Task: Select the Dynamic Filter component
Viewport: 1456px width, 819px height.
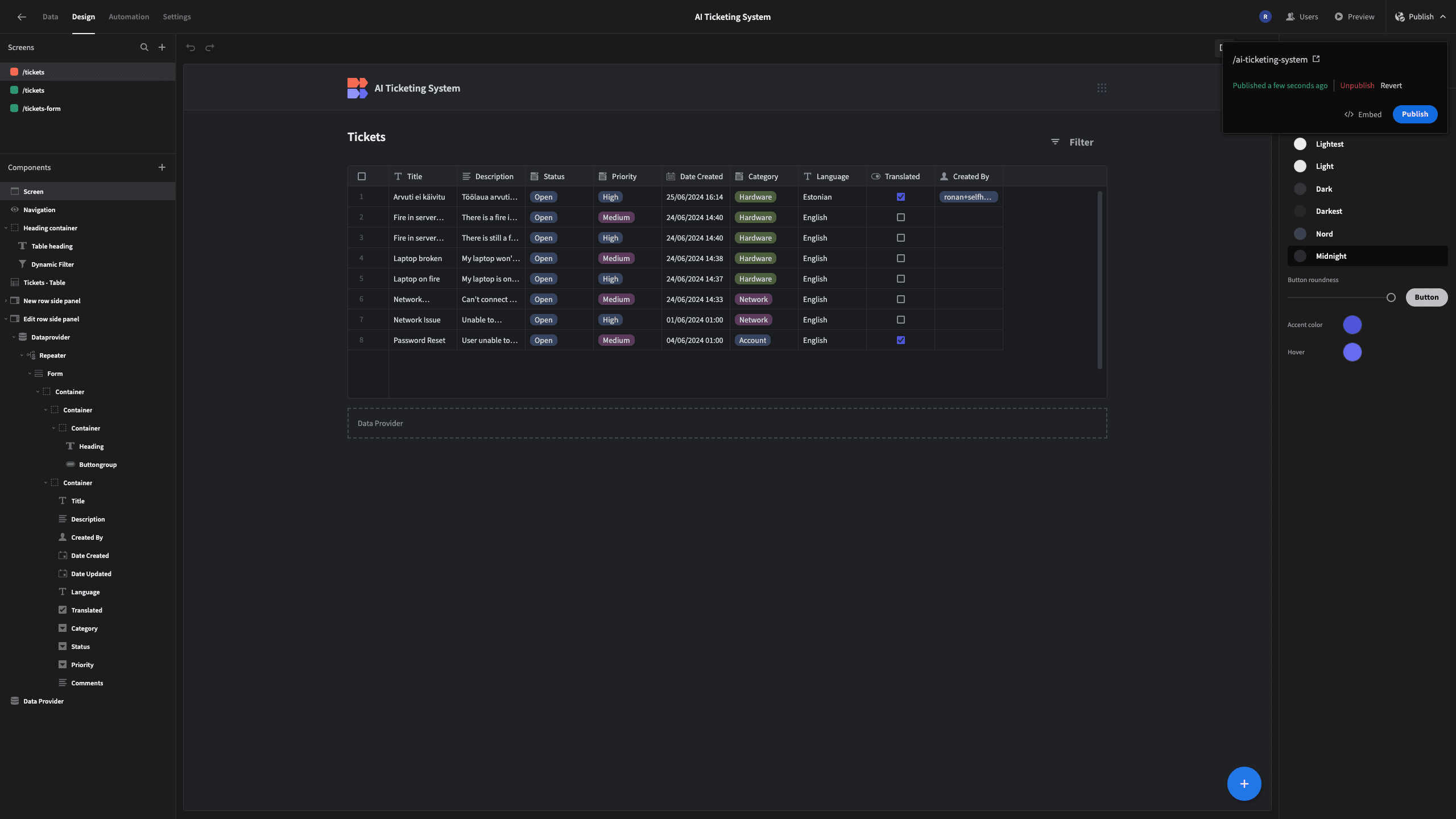Action: 52,264
